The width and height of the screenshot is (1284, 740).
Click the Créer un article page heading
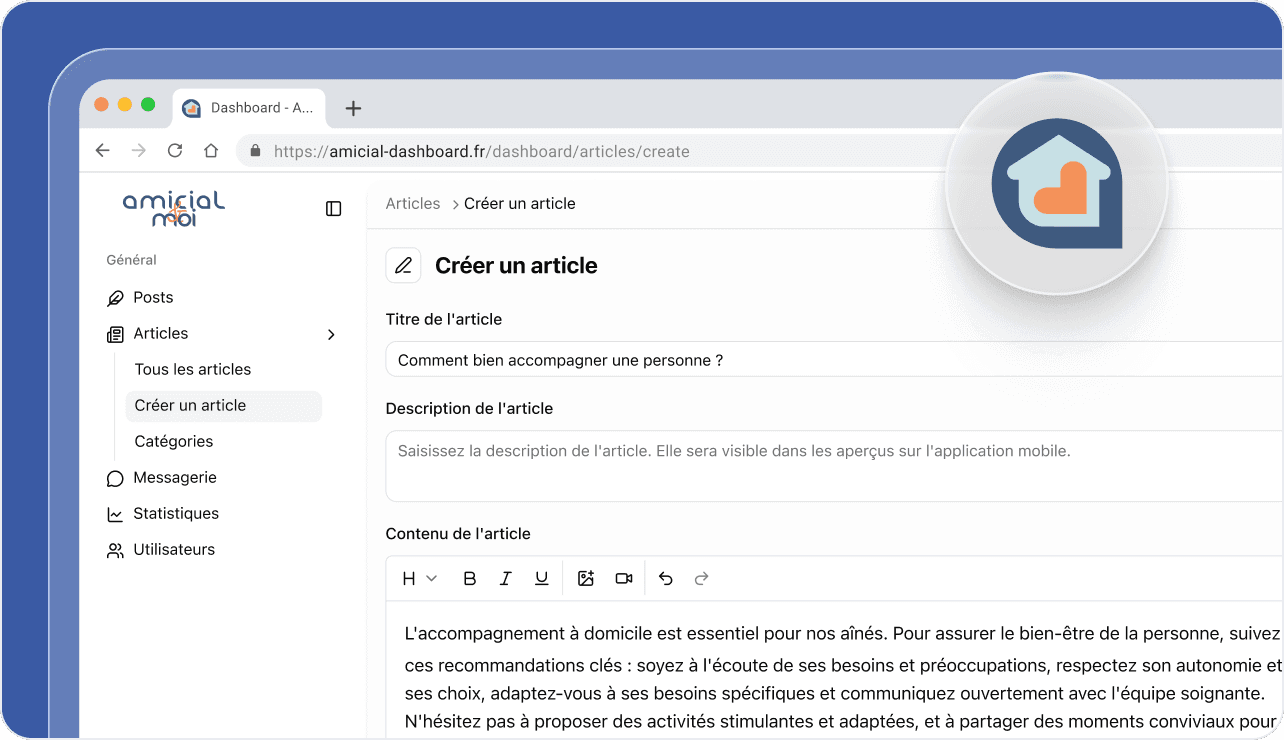(x=516, y=265)
